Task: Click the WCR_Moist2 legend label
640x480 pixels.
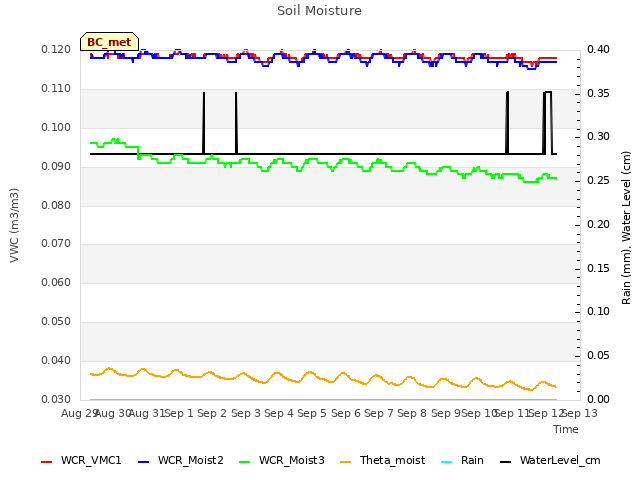Action: point(191,460)
